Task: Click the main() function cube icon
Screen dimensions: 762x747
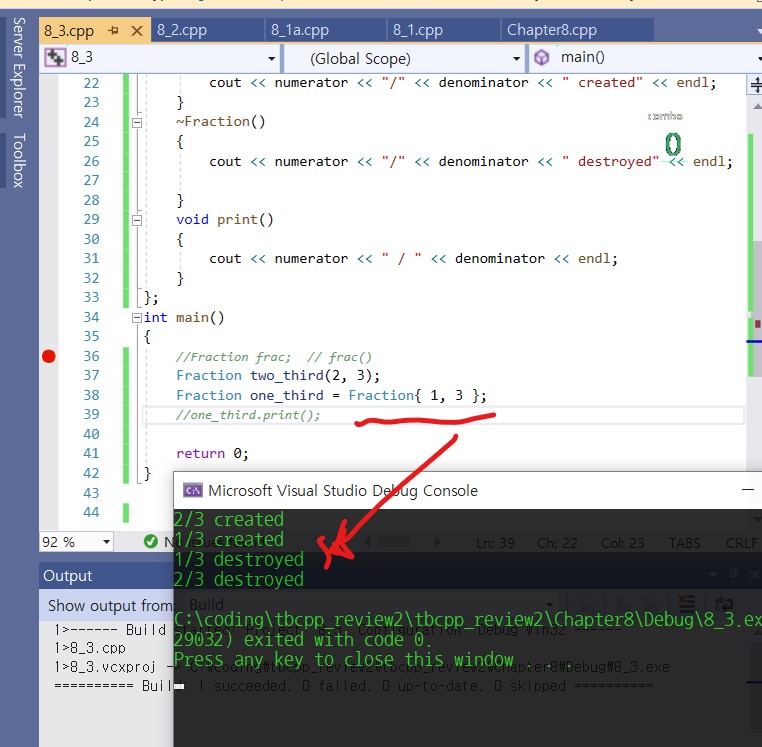Action: pos(542,58)
